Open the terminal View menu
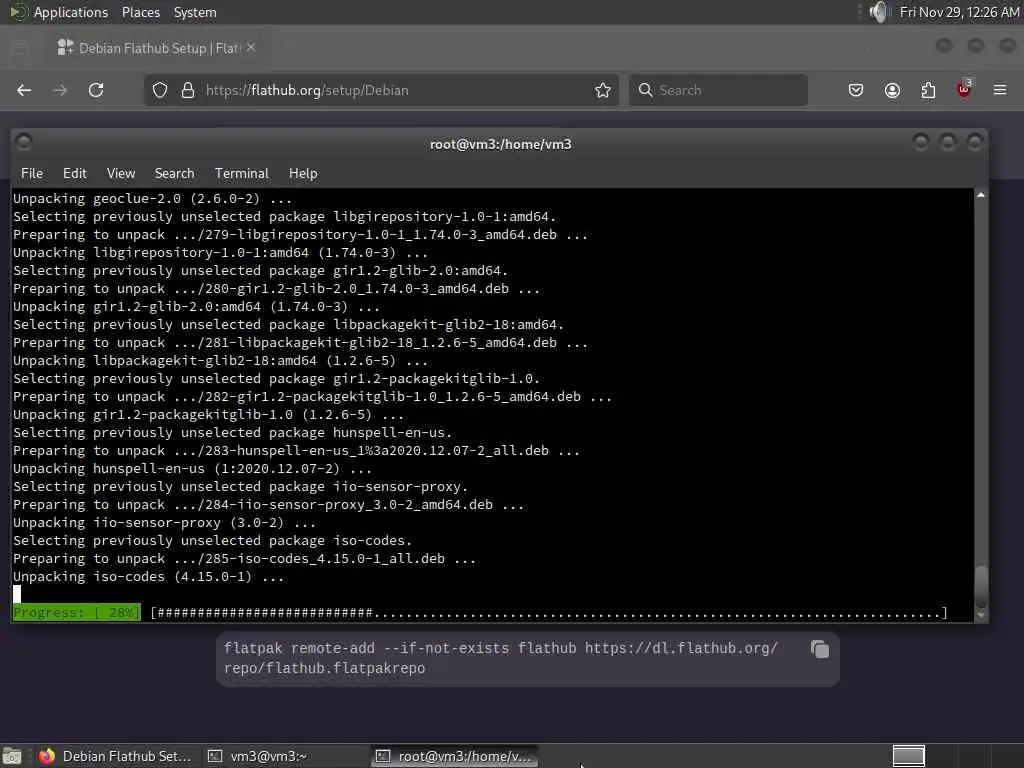This screenshot has width=1024, height=768. [121, 173]
